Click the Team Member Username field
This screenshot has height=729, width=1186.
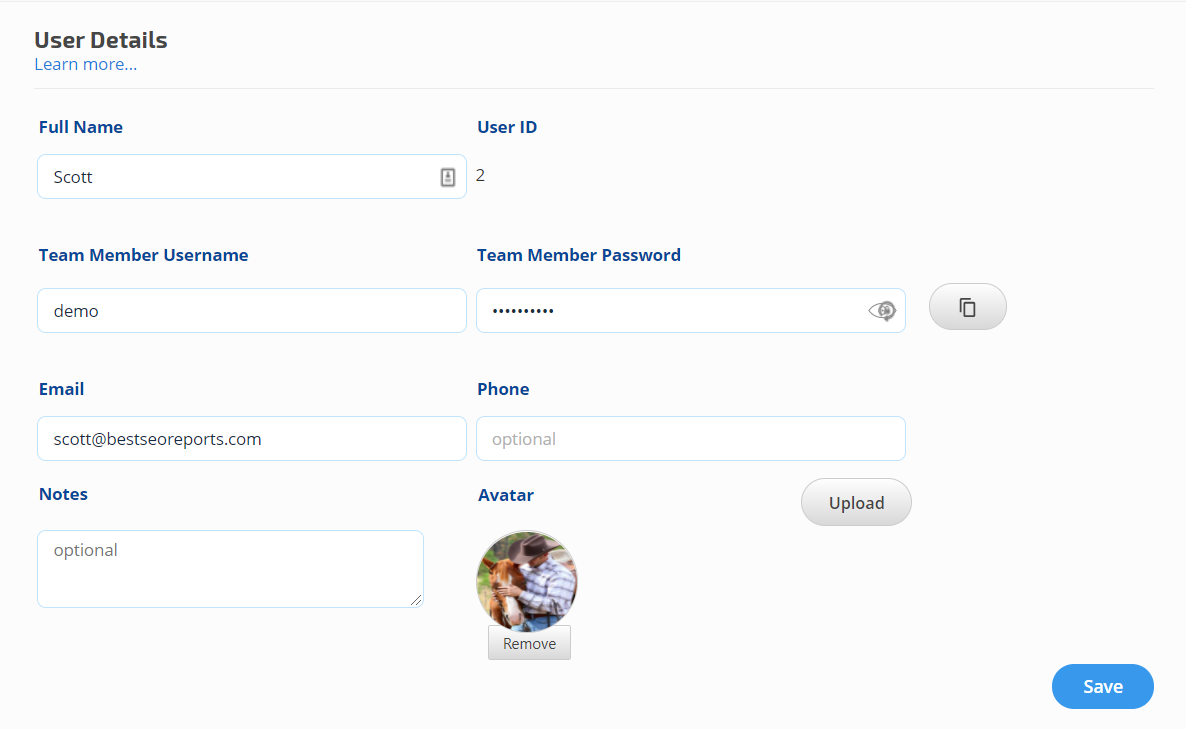click(251, 311)
